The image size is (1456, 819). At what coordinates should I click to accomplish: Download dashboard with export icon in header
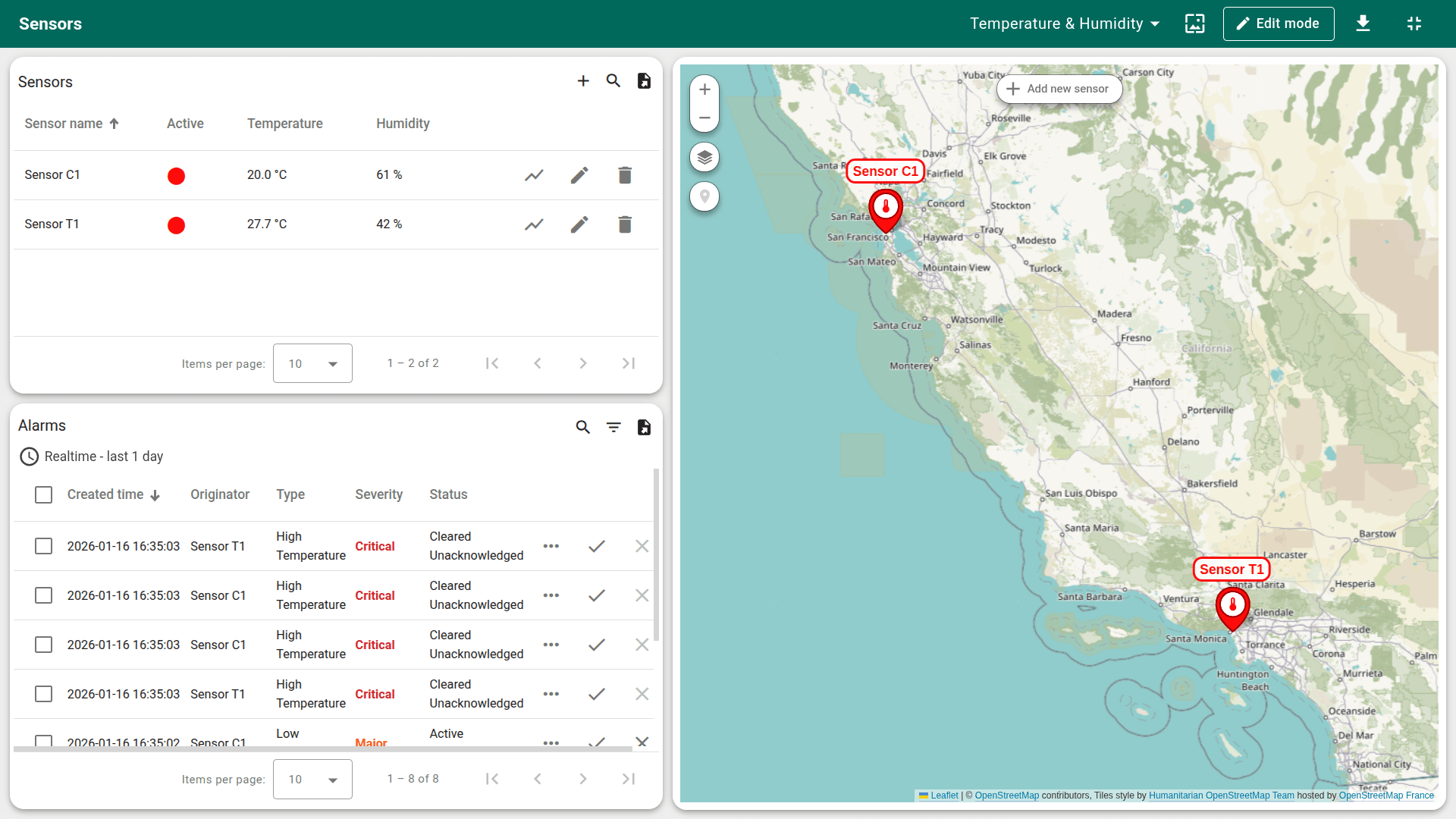pyautogui.click(x=1363, y=24)
